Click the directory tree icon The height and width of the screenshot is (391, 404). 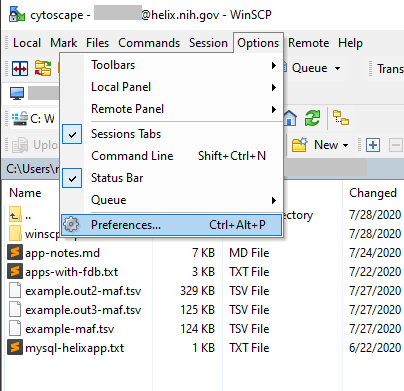[341, 118]
